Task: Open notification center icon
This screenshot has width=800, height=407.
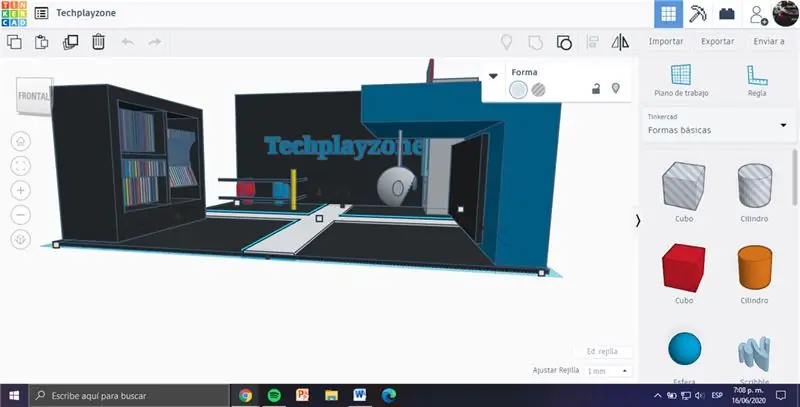Action: [x=781, y=395]
